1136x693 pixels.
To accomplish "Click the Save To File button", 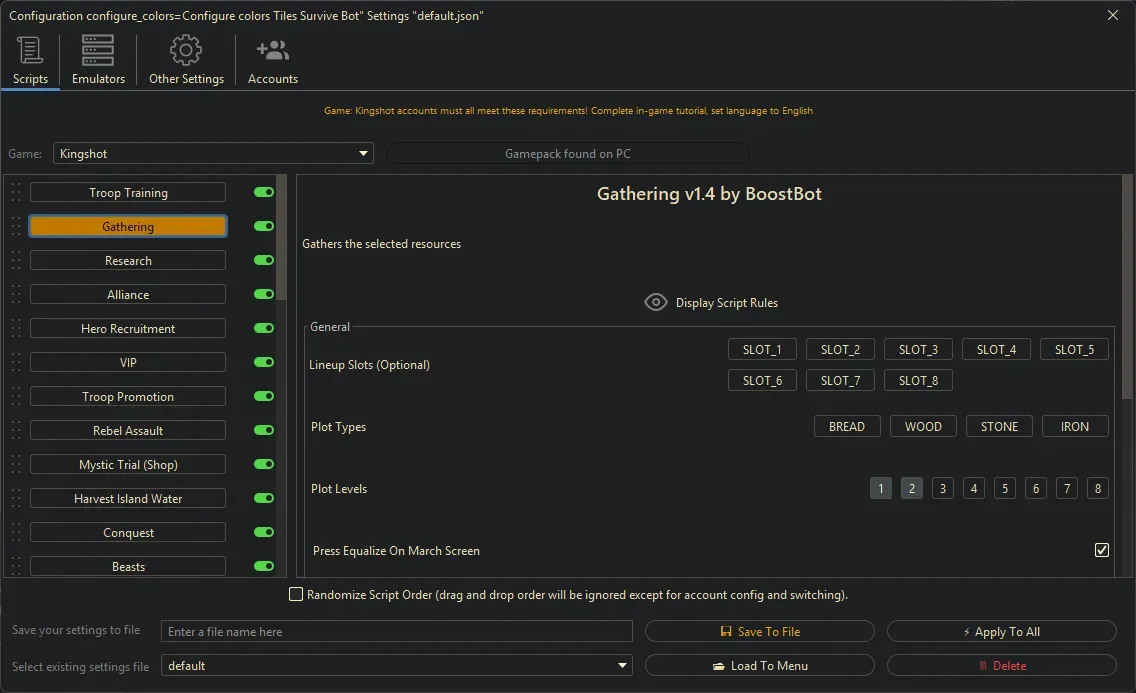I will tap(760, 632).
